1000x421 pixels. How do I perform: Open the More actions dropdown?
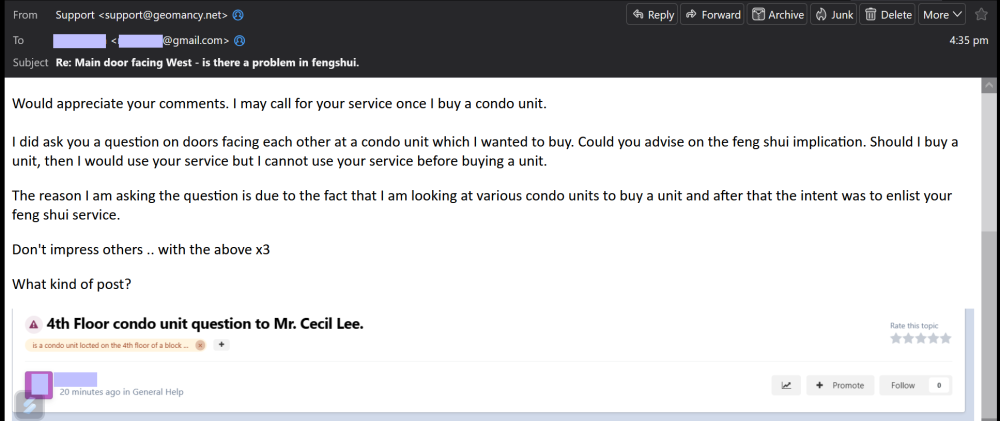coord(942,15)
